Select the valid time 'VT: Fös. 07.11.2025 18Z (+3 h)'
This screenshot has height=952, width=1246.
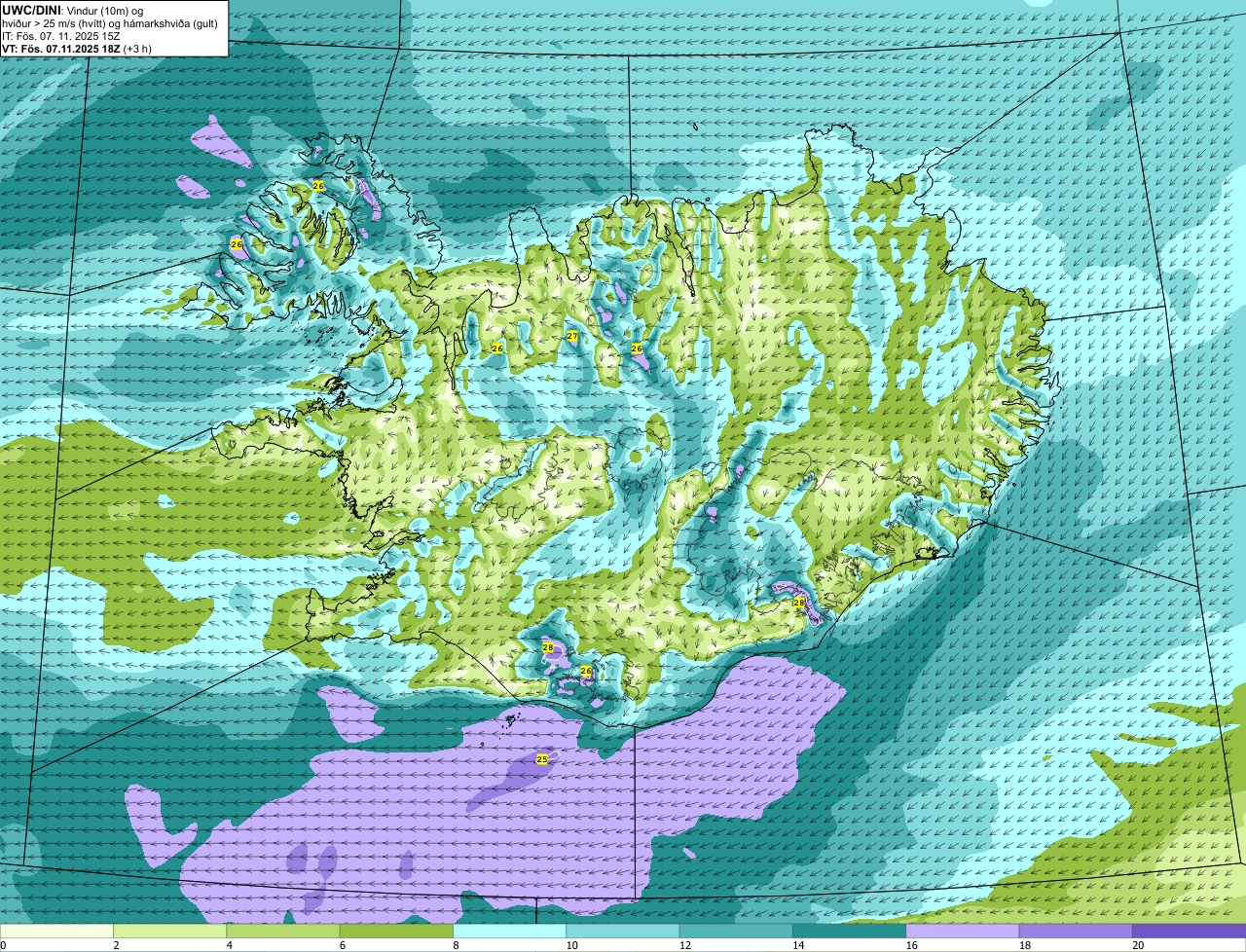coord(77,49)
